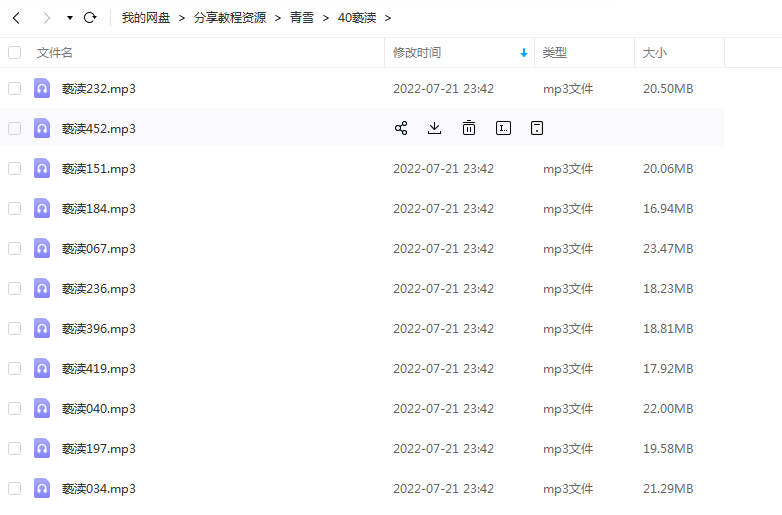Image resolution: width=782 pixels, height=515 pixels.
Task: Click the forward navigation arrow
Action: pyautogui.click(x=46, y=18)
